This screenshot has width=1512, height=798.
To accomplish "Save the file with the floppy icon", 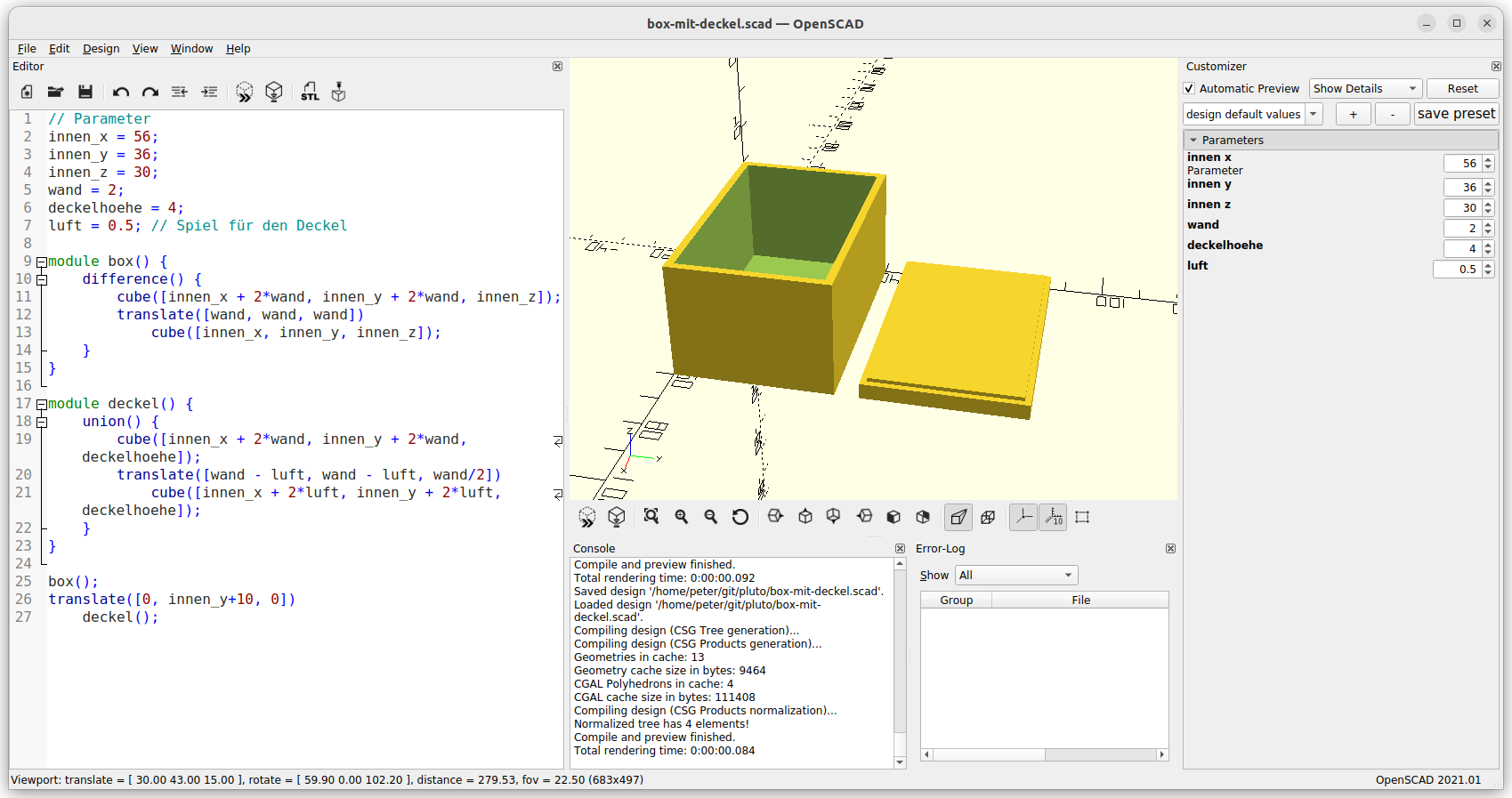I will [x=85, y=92].
